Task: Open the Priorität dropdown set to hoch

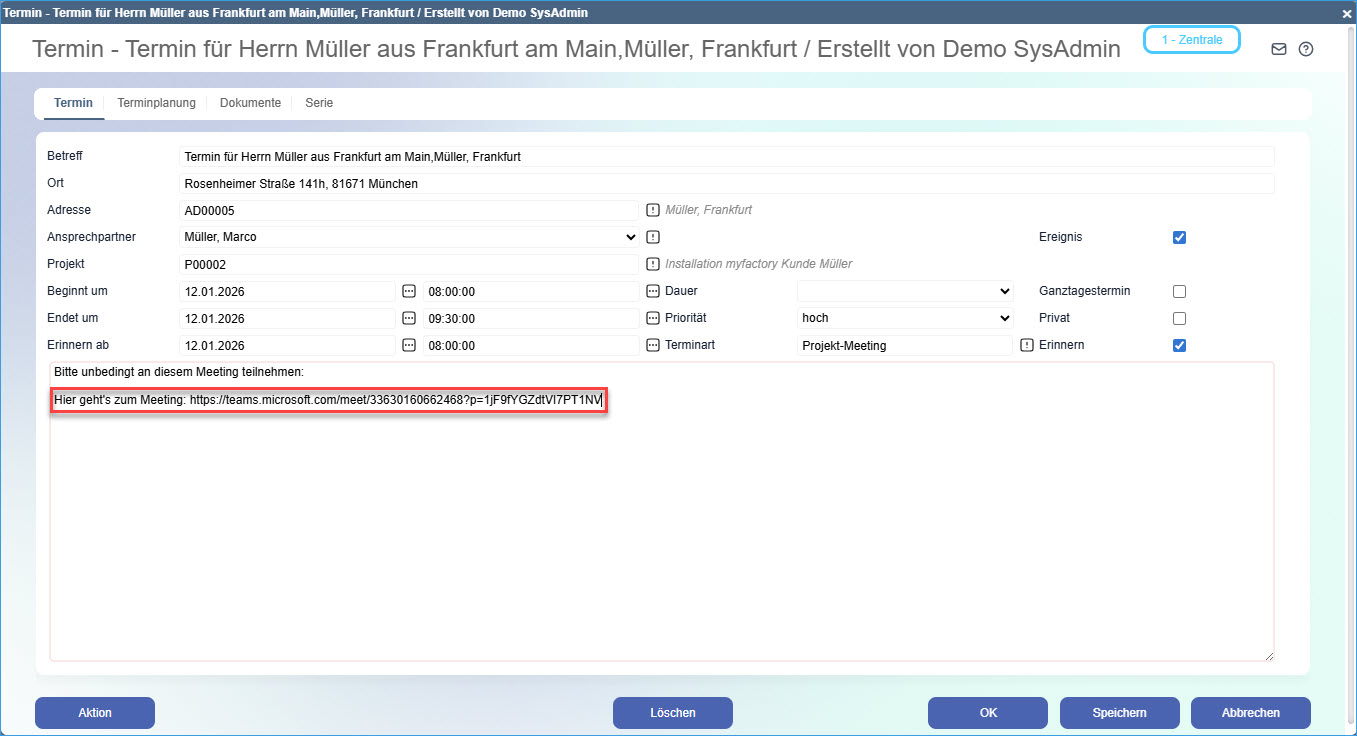Action: click(905, 318)
